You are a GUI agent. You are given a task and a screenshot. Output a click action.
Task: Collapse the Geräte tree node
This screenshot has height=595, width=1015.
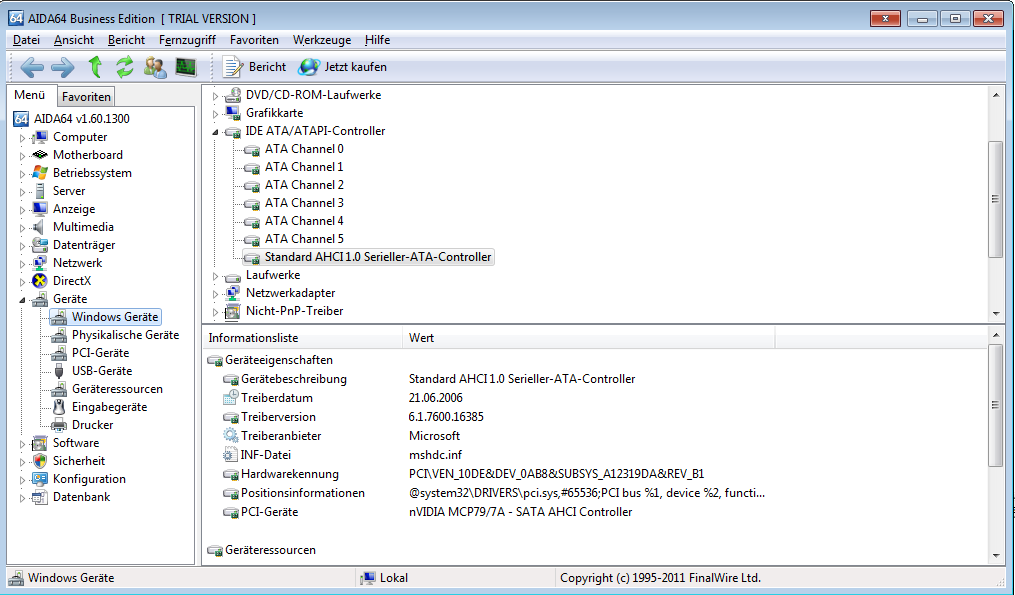[22, 300]
